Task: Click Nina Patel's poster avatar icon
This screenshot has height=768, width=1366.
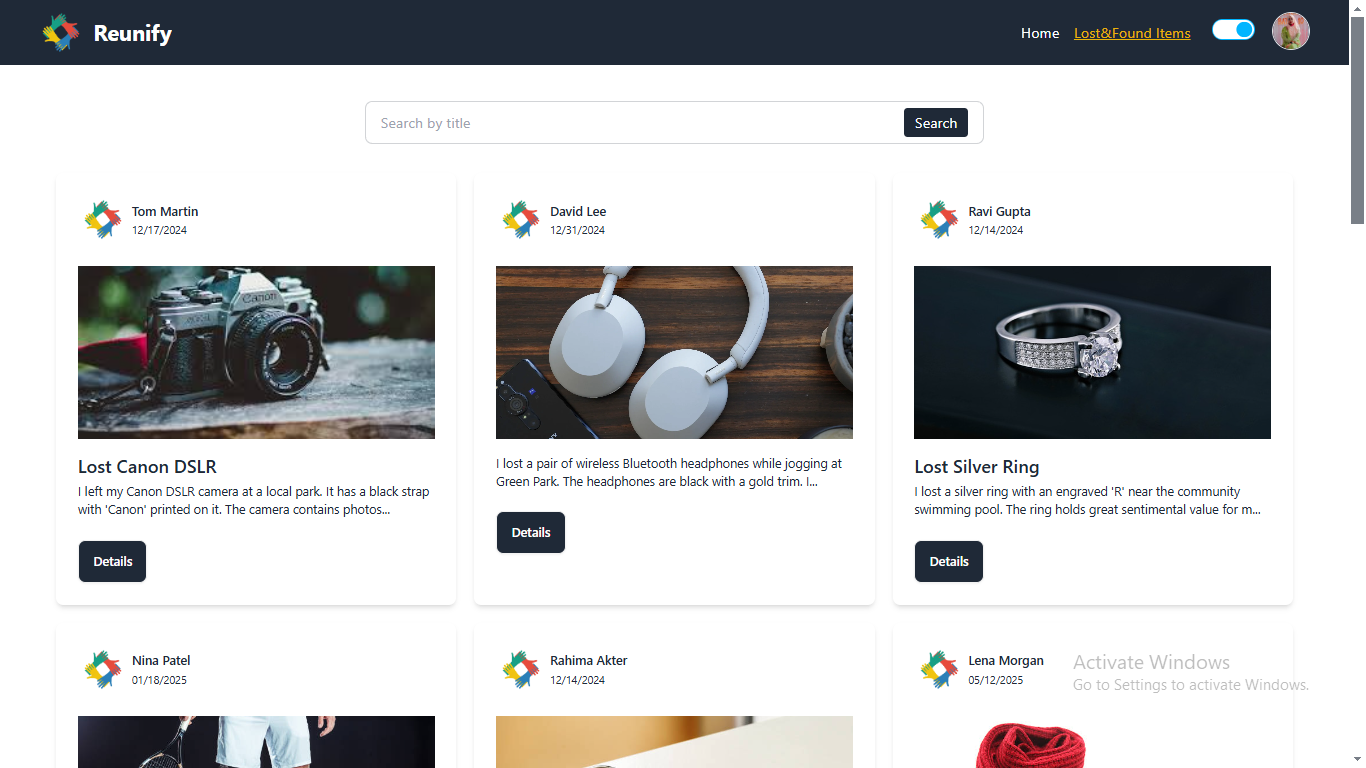Action: point(102,670)
